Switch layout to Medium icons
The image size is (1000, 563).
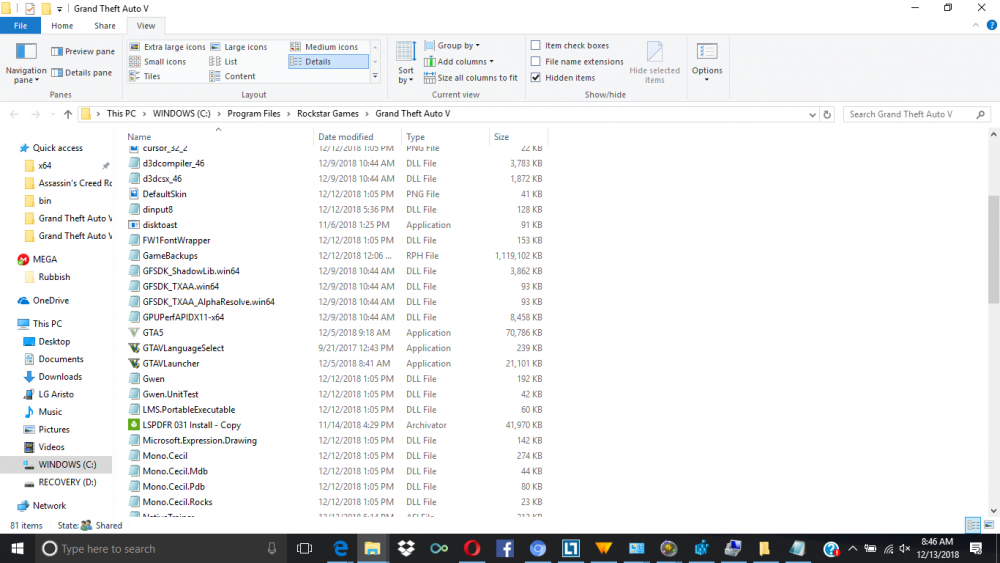click(325, 47)
